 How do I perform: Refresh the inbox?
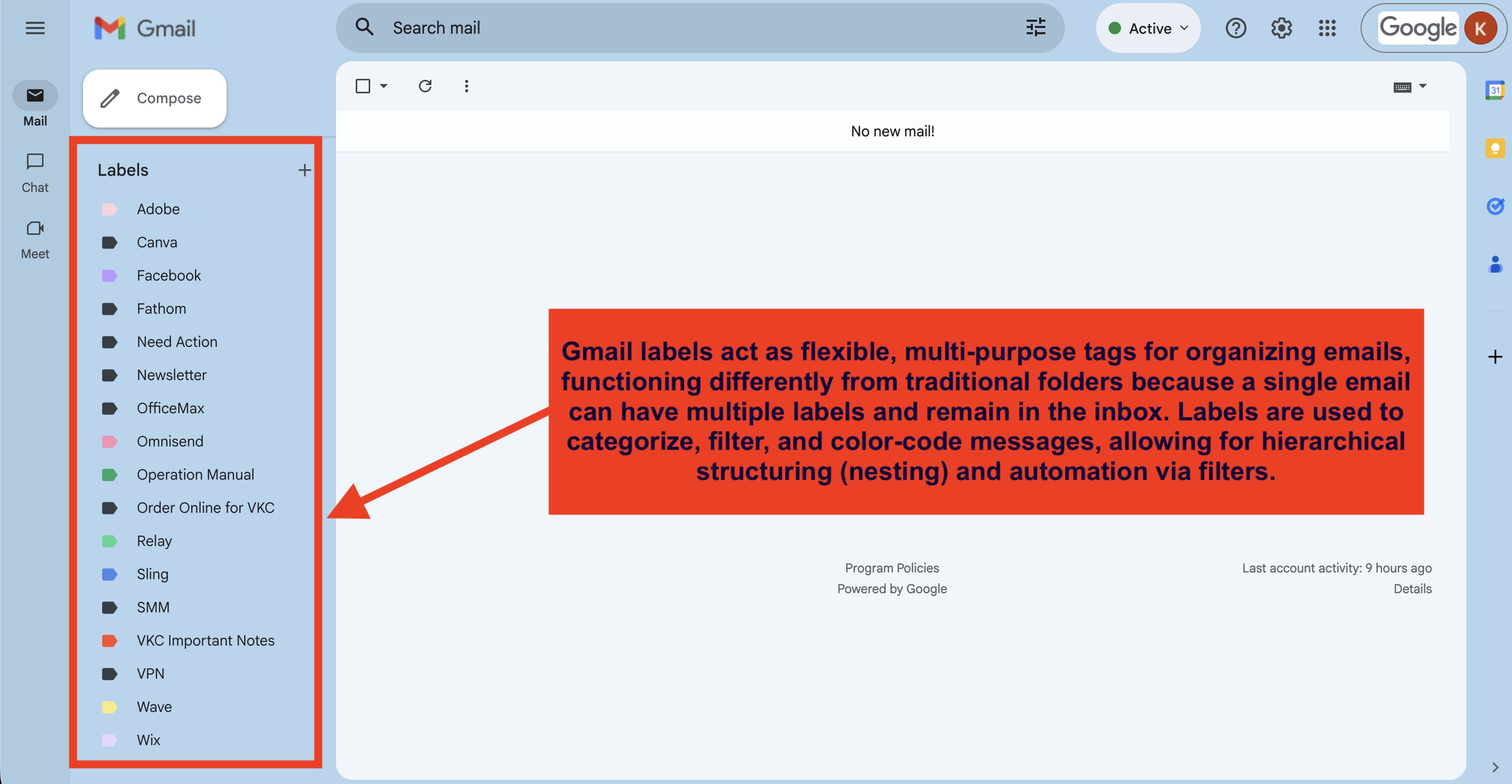[x=425, y=86]
